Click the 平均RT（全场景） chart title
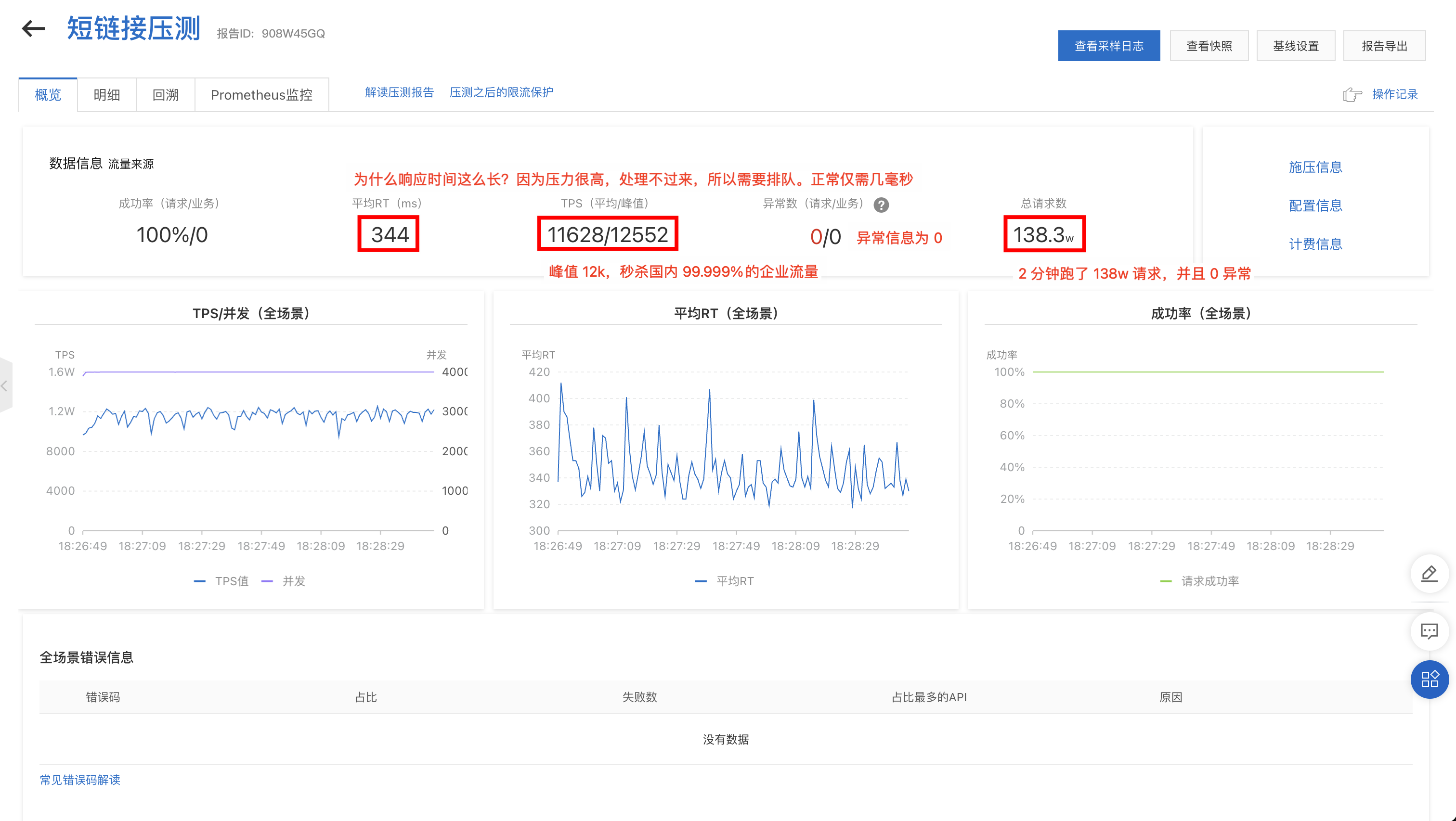The height and width of the screenshot is (821, 1456). (726, 314)
